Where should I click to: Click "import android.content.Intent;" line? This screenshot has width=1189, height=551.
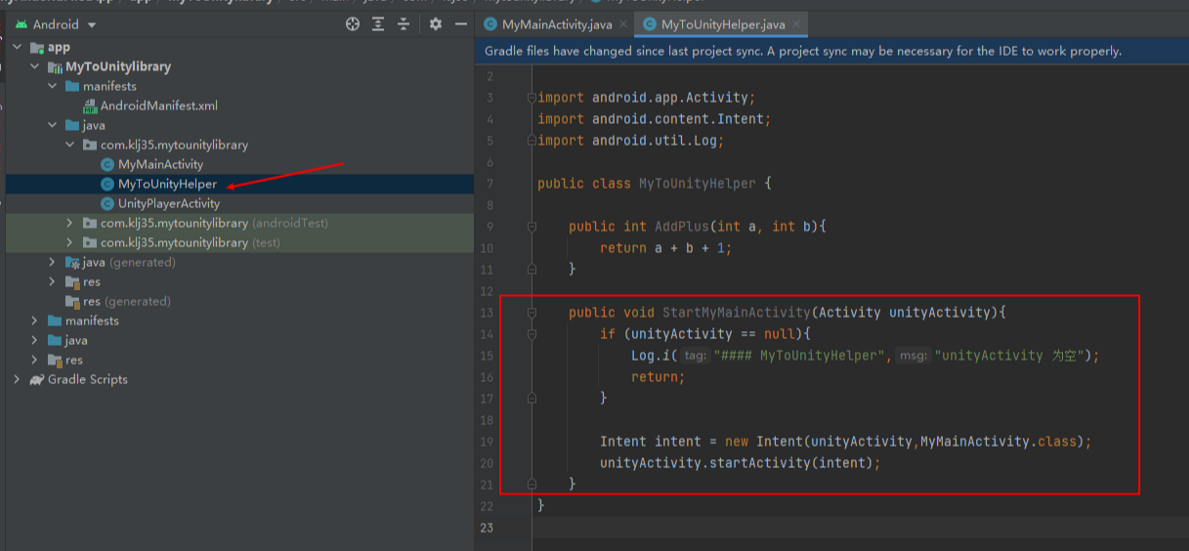point(654,119)
